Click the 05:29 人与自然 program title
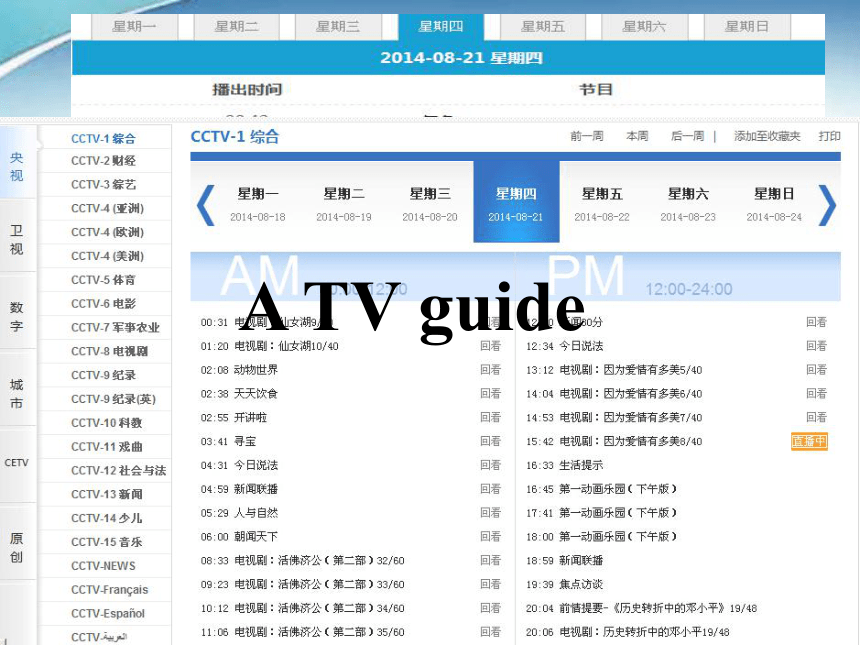Screen dimensions: 860x645 click(256, 513)
